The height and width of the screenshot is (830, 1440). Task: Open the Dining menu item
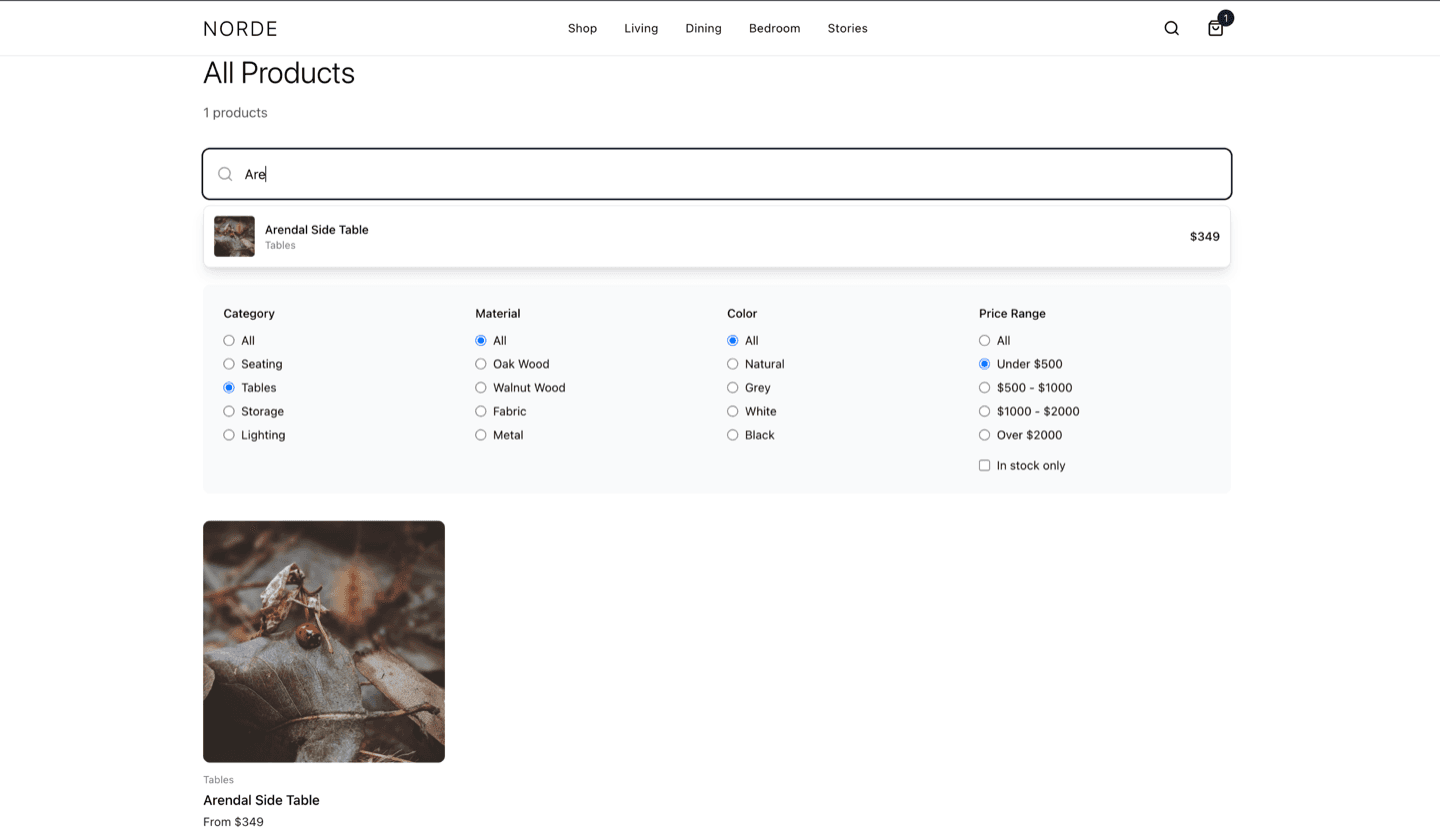point(703,28)
